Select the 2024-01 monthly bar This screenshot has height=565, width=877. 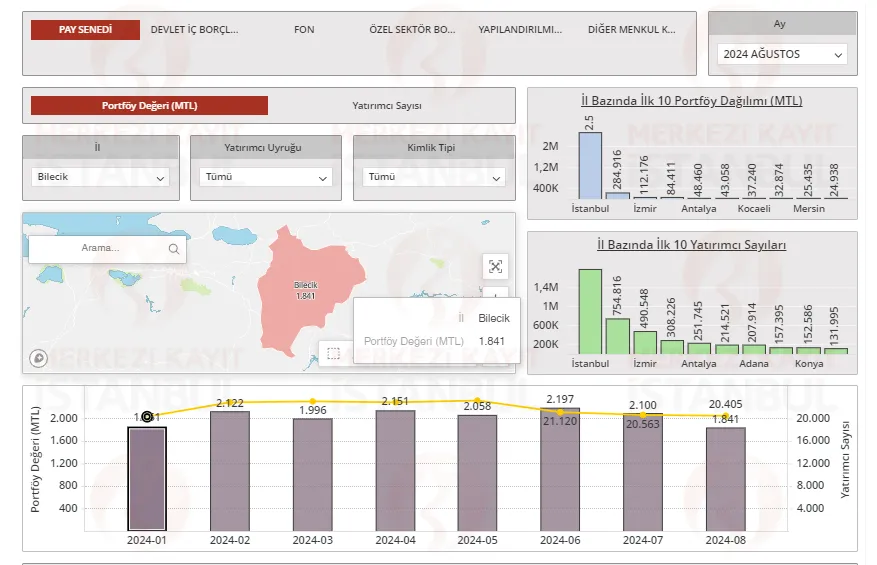[x=147, y=479]
